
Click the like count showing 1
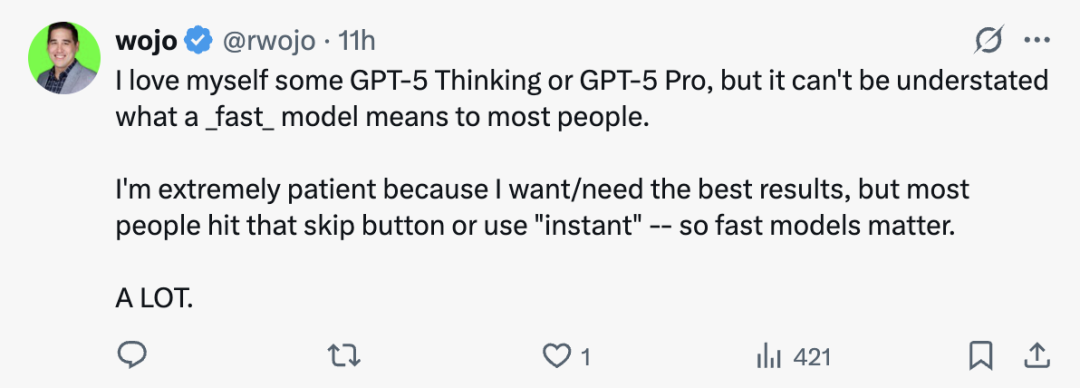(x=585, y=357)
